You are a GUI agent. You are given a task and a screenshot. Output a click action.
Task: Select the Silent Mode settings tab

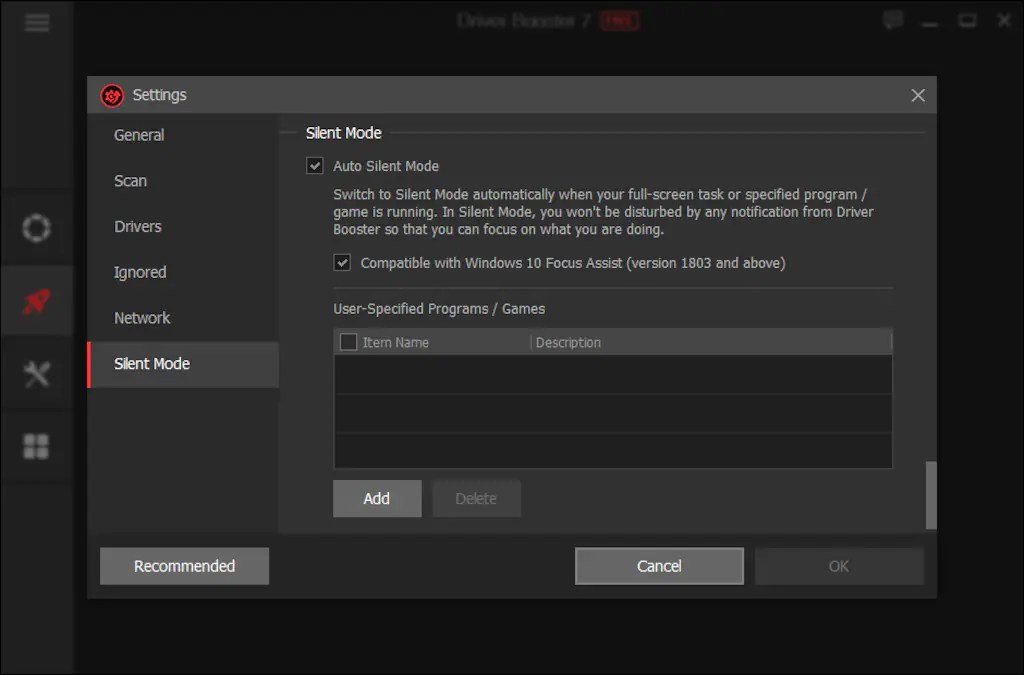(183, 364)
